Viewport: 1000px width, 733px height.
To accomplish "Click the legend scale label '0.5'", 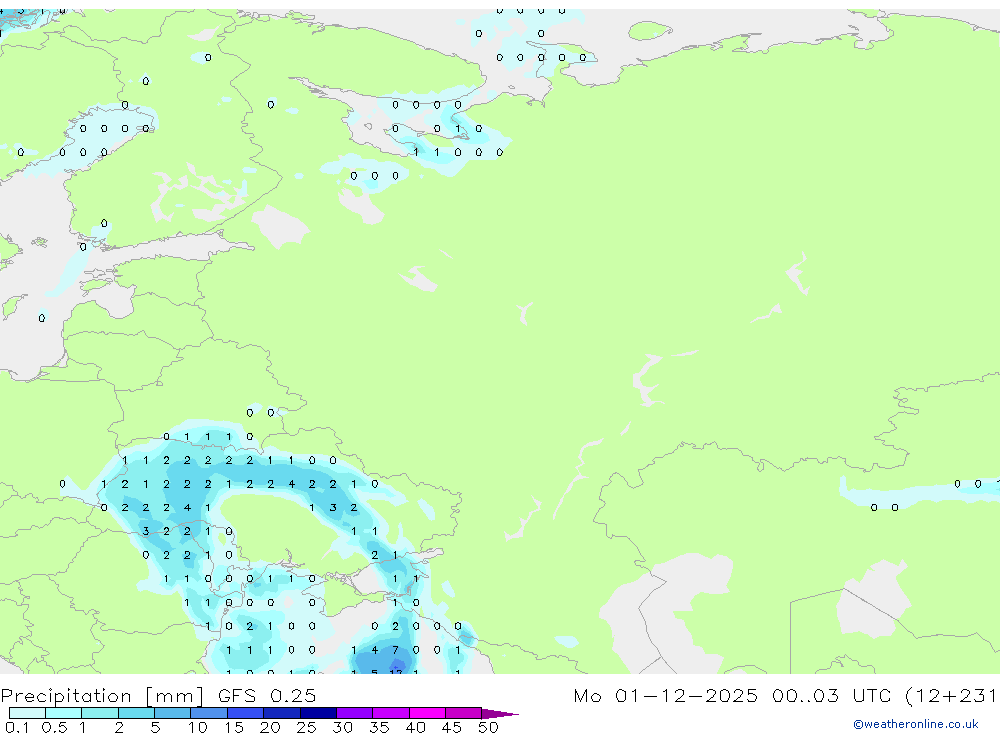I will (54, 727).
